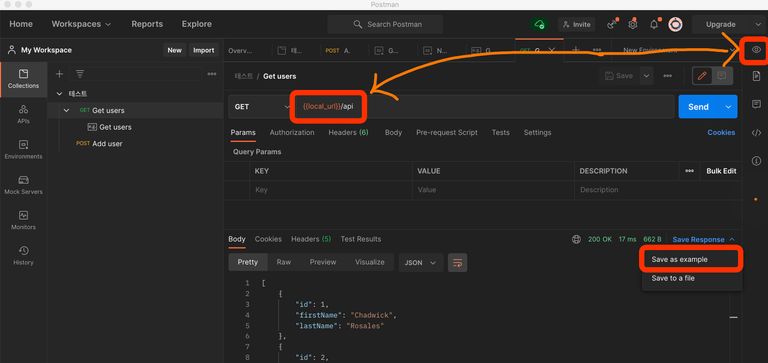Image resolution: width=768 pixels, height=363 pixels.
Task: Click the user avatar icon
Action: coord(675,24)
